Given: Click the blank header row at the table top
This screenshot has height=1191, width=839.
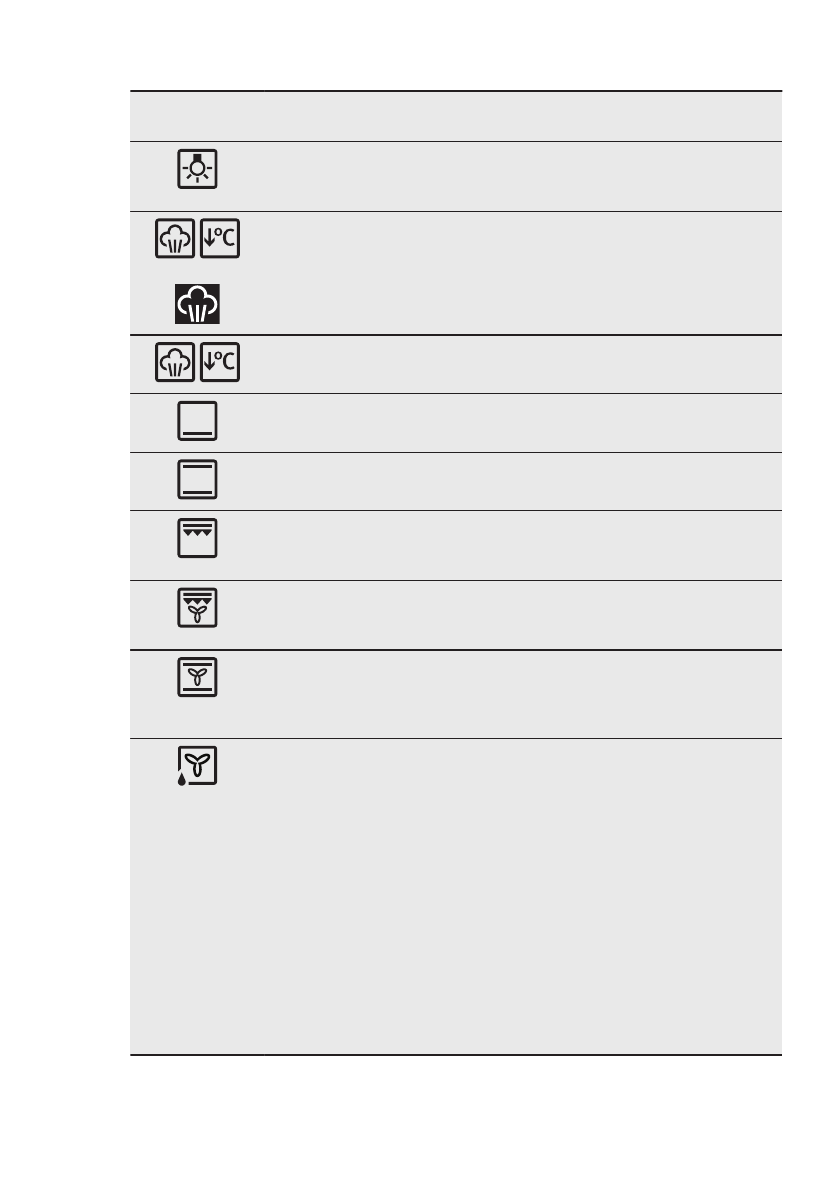Looking at the screenshot, I should pyautogui.click(x=455, y=116).
